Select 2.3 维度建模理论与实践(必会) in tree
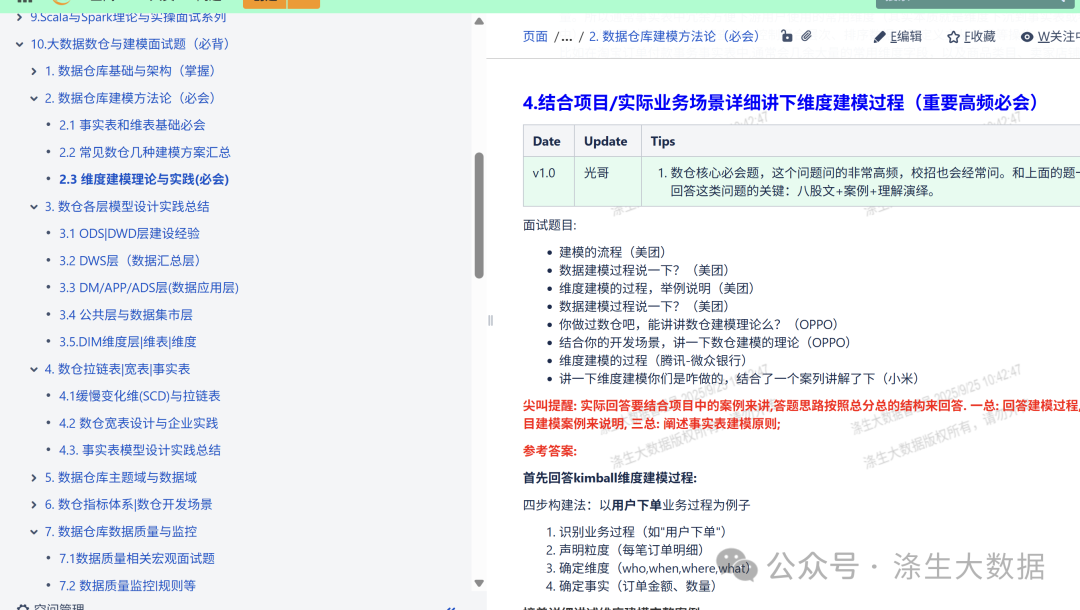Screen dimensions: 1080x610 tap(144, 179)
